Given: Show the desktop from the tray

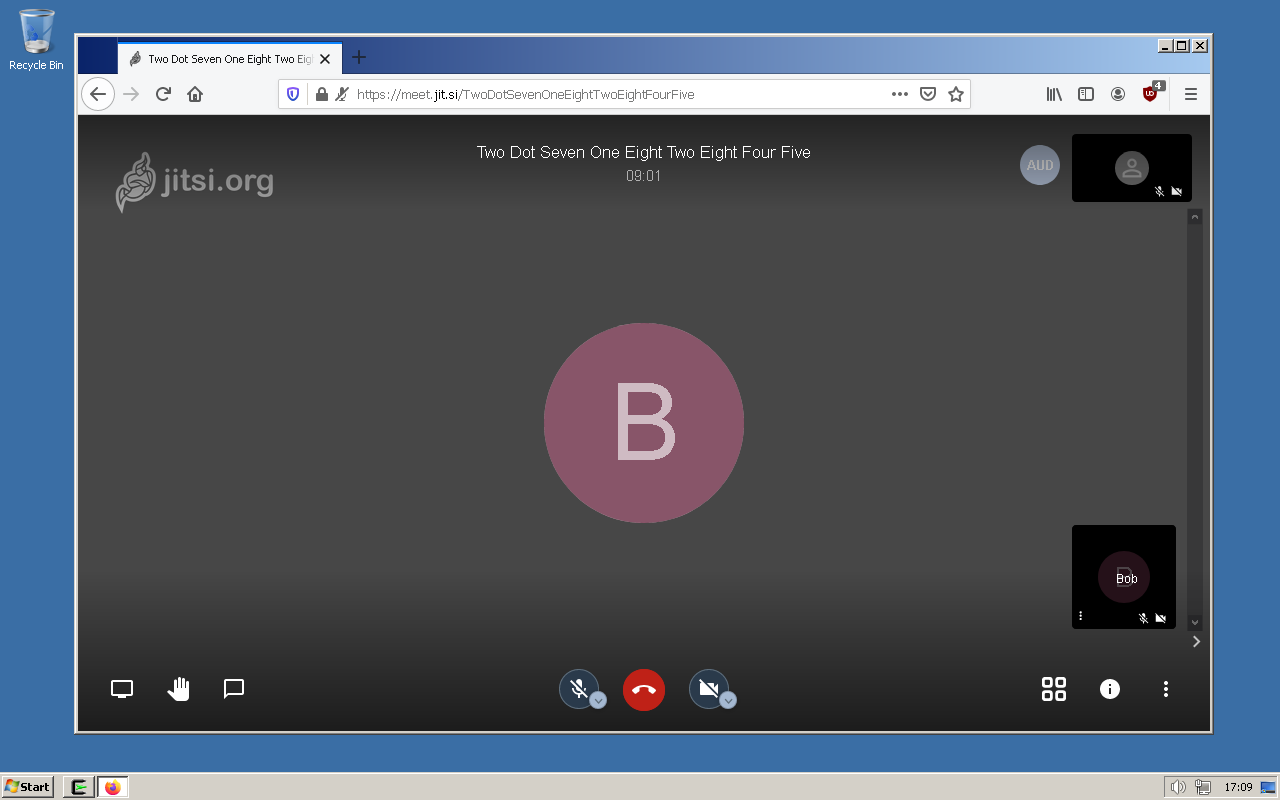Looking at the screenshot, I should pyautogui.click(x=1268, y=787).
